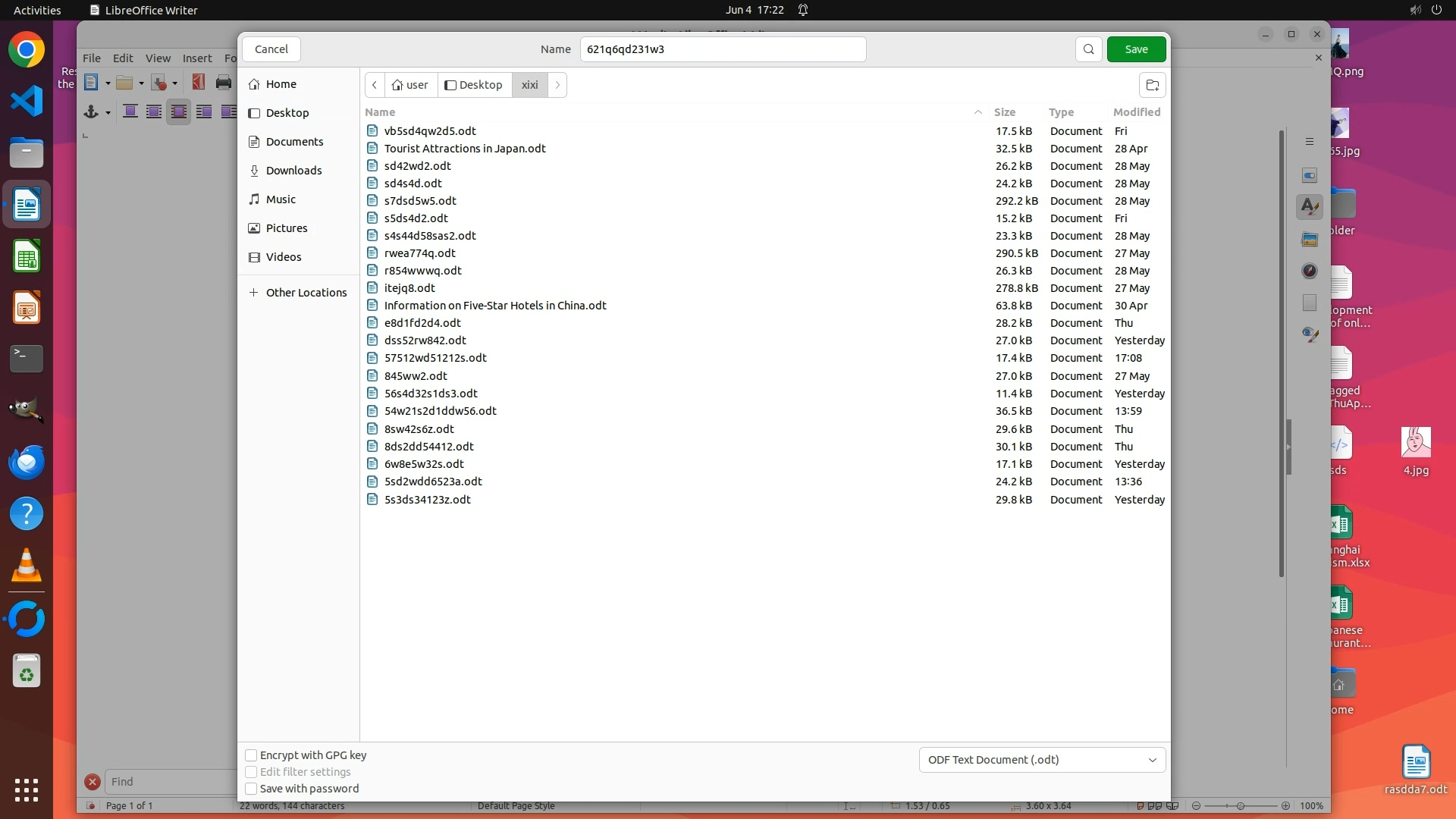The image size is (1456, 819).
Task: Enable Save with password checkbox
Action: pos(251,789)
